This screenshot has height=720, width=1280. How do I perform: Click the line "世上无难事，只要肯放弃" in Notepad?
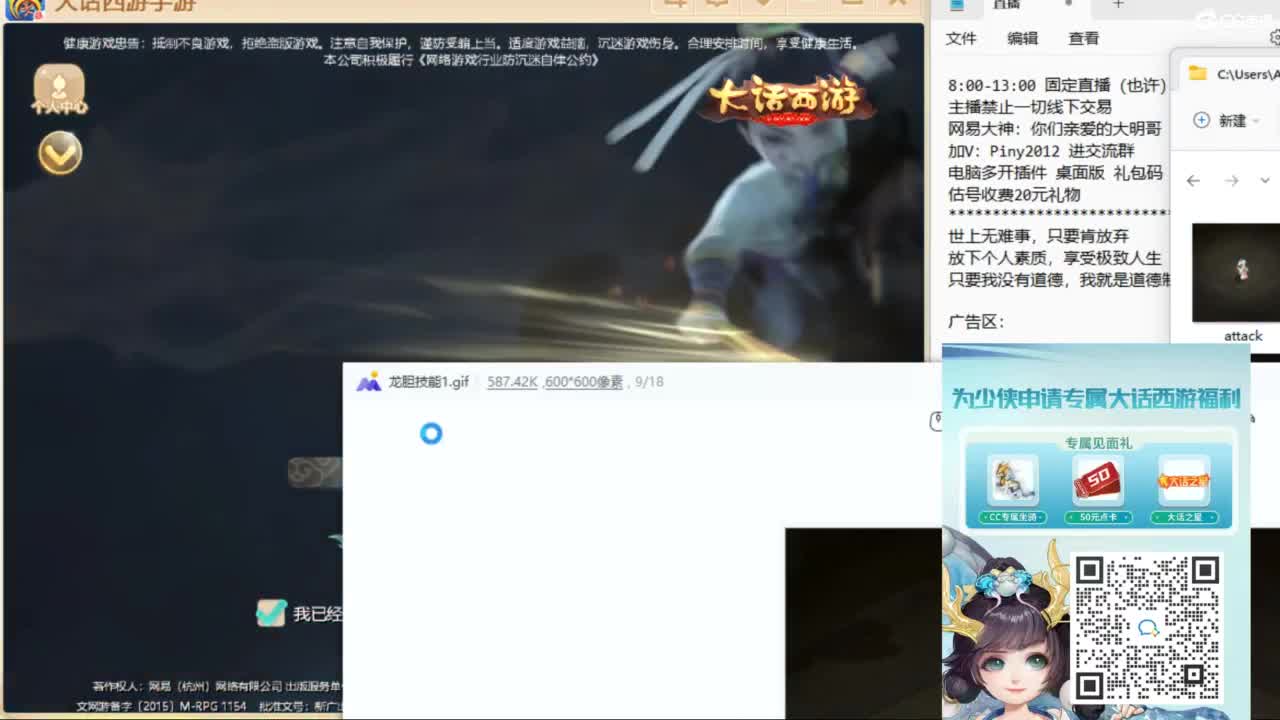point(1038,237)
